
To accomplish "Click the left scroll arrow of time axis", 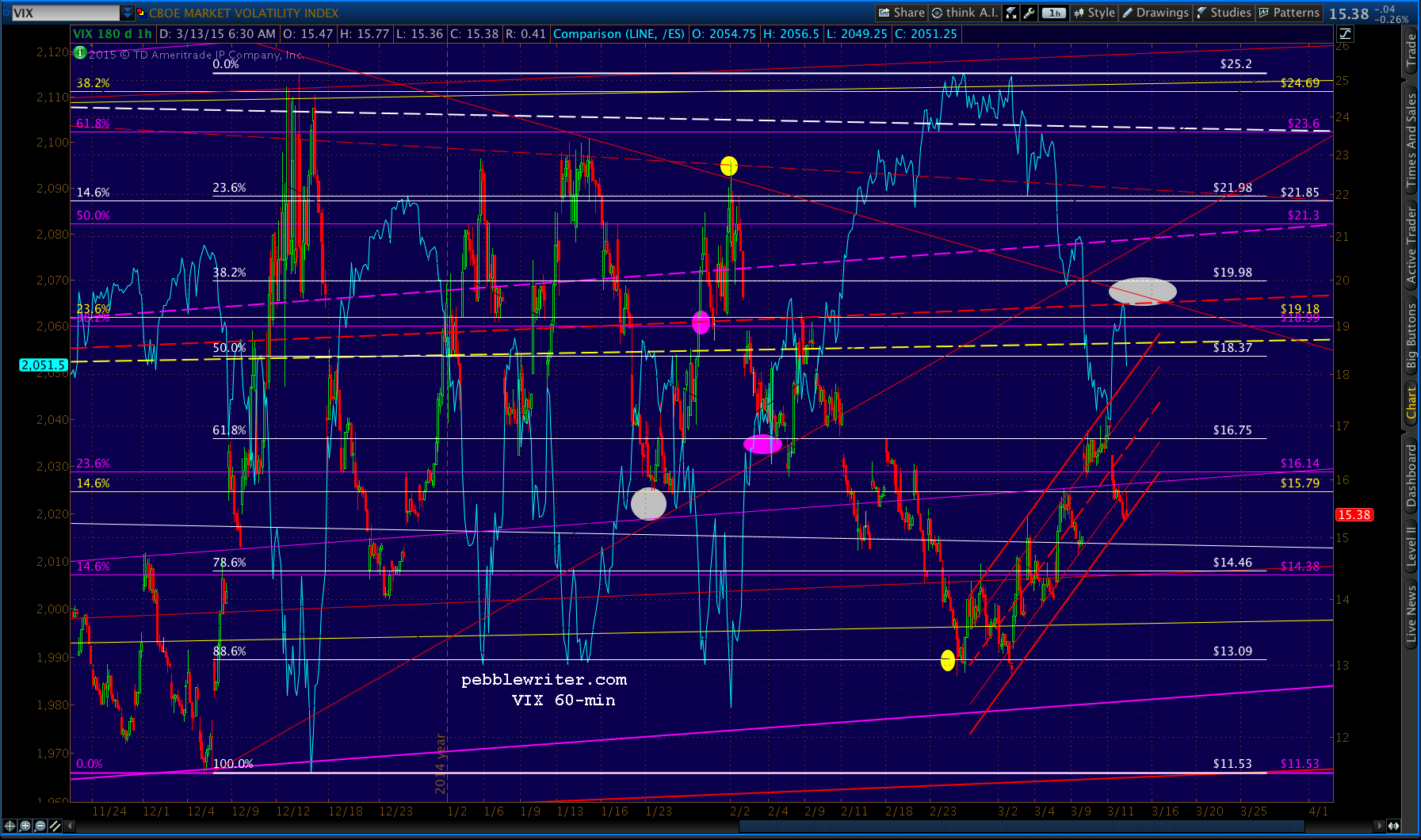I will click(x=71, y=826).
